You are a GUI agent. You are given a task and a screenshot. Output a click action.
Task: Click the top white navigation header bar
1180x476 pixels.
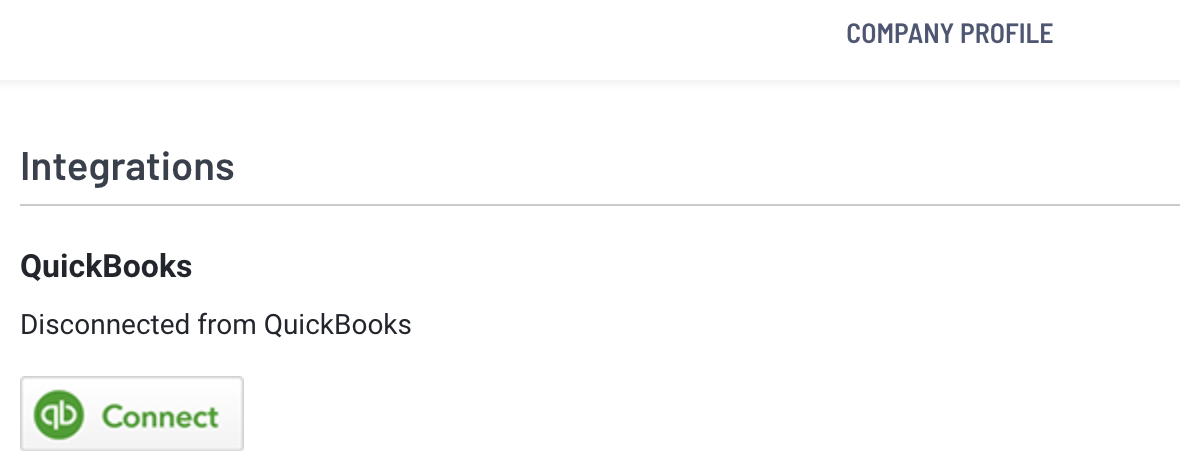(590, 40)
